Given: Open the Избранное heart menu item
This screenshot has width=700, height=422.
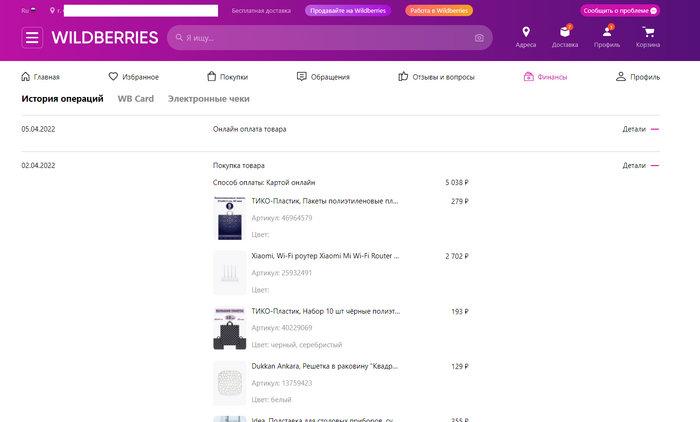Looking at the screenshot, I should pos(133,77).
